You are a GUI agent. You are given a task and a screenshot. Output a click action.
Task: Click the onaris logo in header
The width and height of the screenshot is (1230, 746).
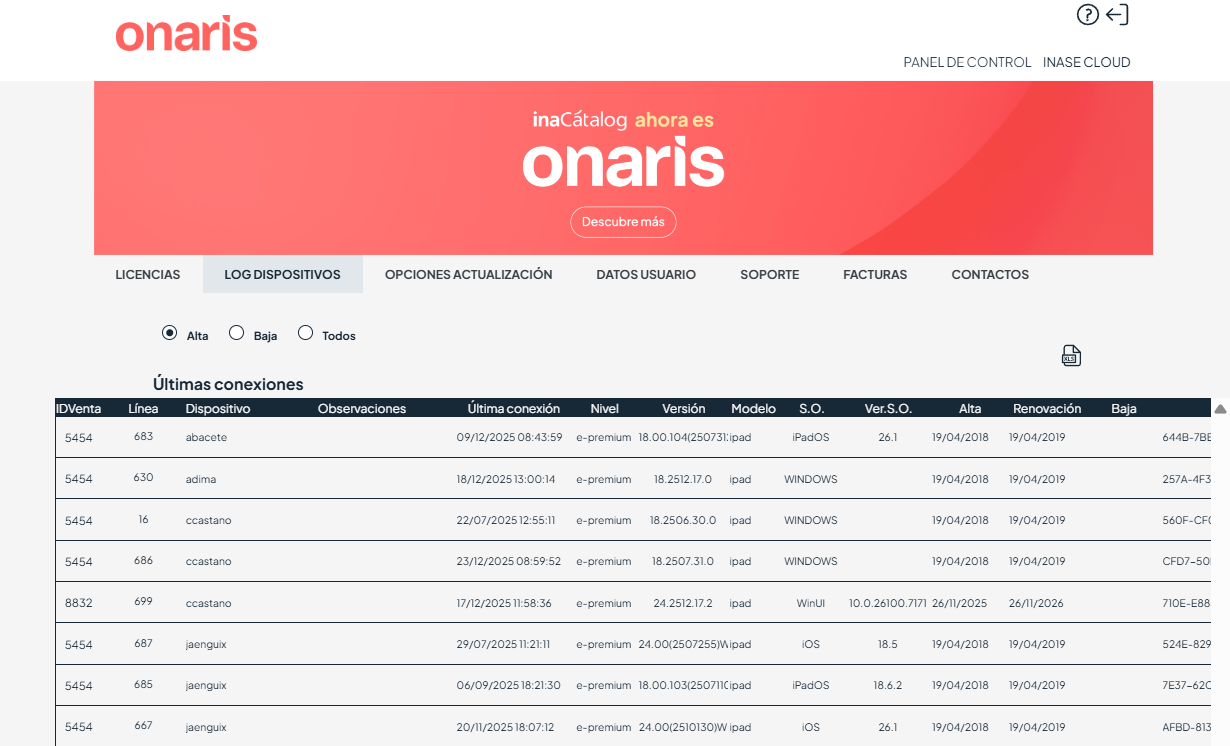(187, 35)
